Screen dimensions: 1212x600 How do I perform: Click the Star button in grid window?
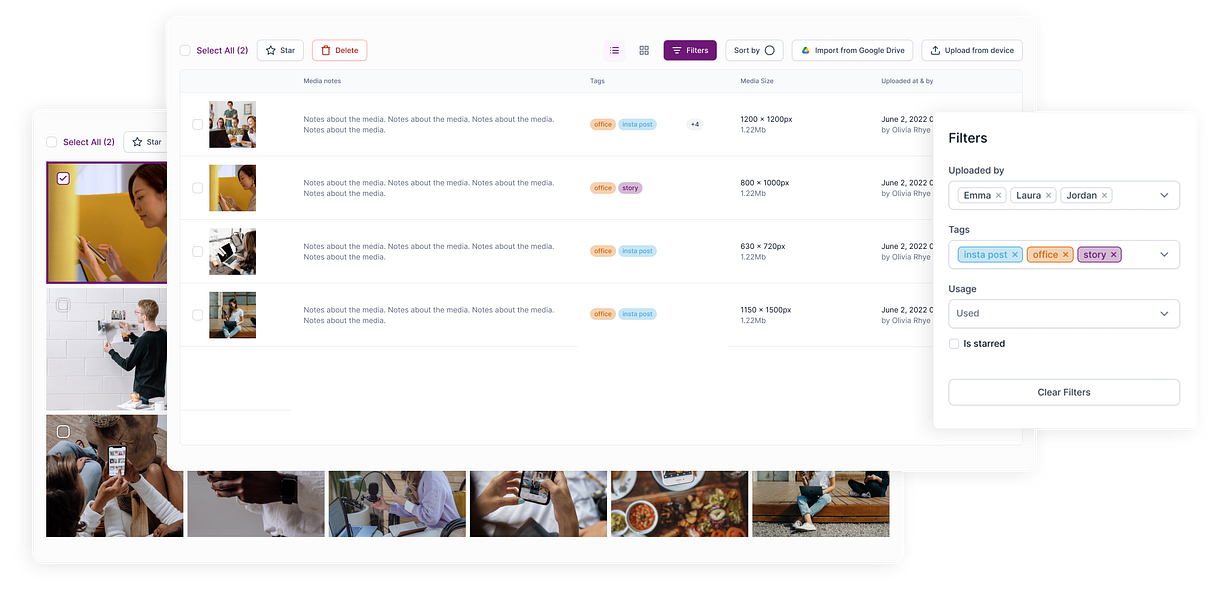pos(146,142)
